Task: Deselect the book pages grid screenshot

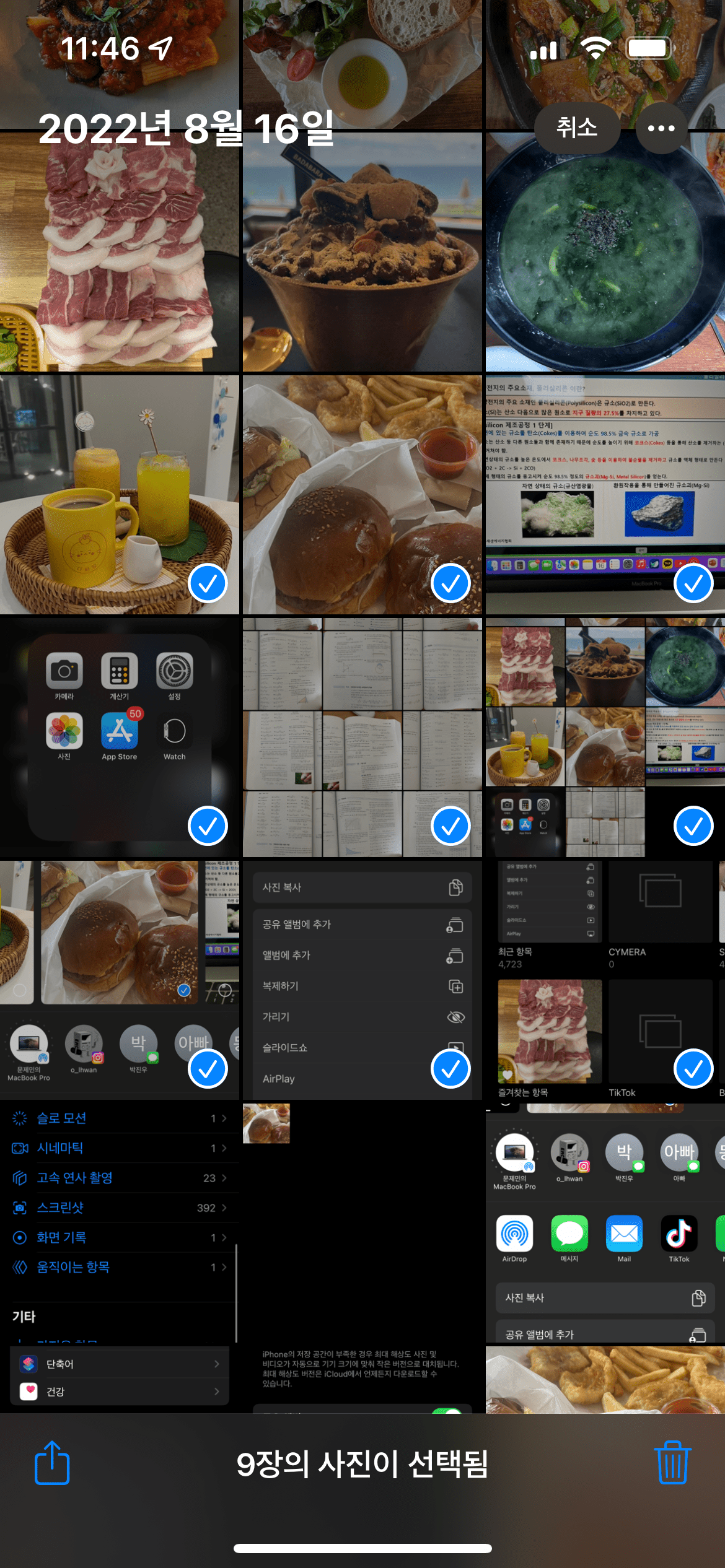Action: tap(362, 737)
